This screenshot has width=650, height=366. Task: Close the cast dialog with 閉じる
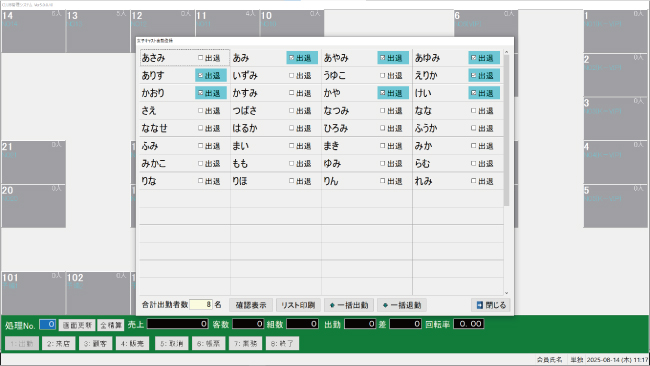491,305
